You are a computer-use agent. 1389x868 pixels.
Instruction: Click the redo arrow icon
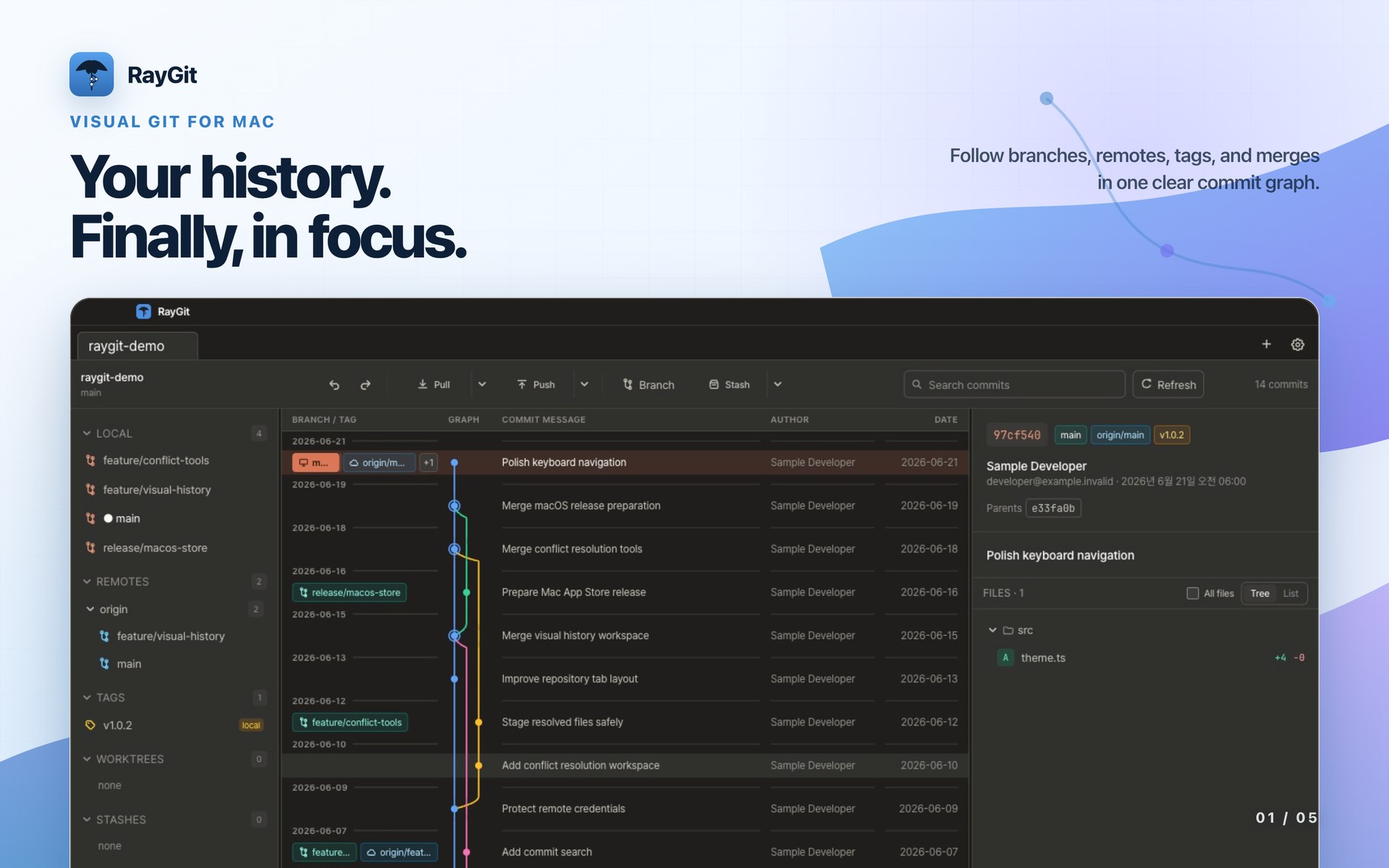tap(365, 385)
